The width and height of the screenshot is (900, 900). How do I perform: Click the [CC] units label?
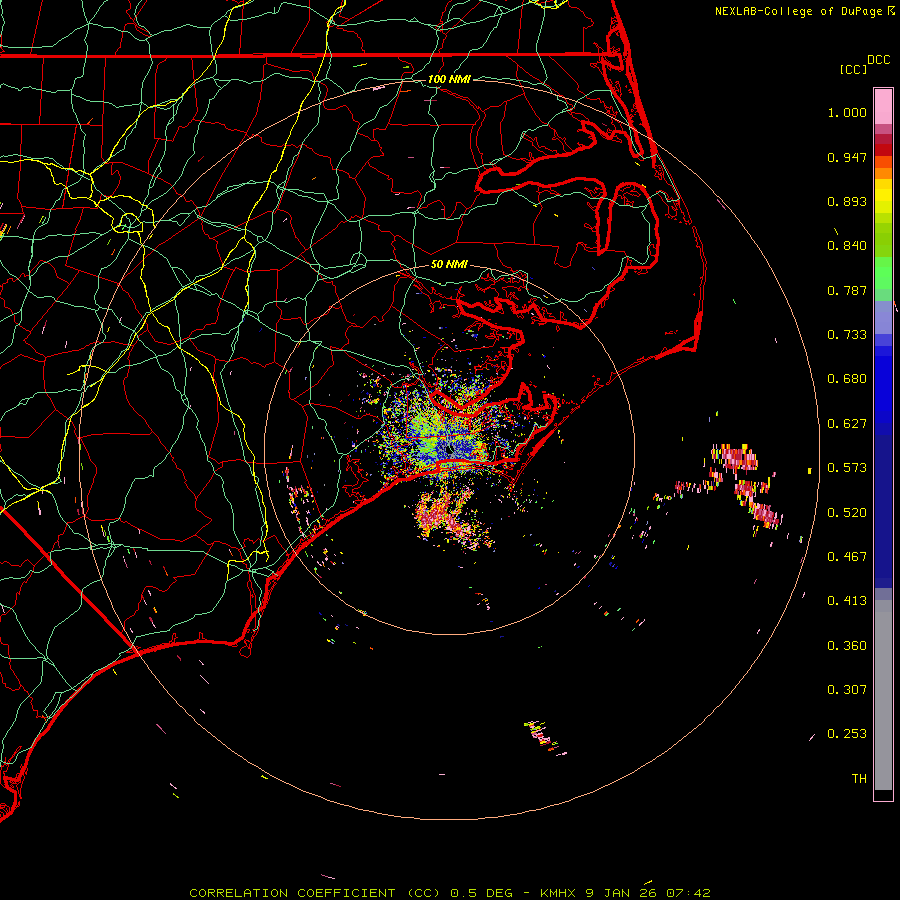click(853, 69)
